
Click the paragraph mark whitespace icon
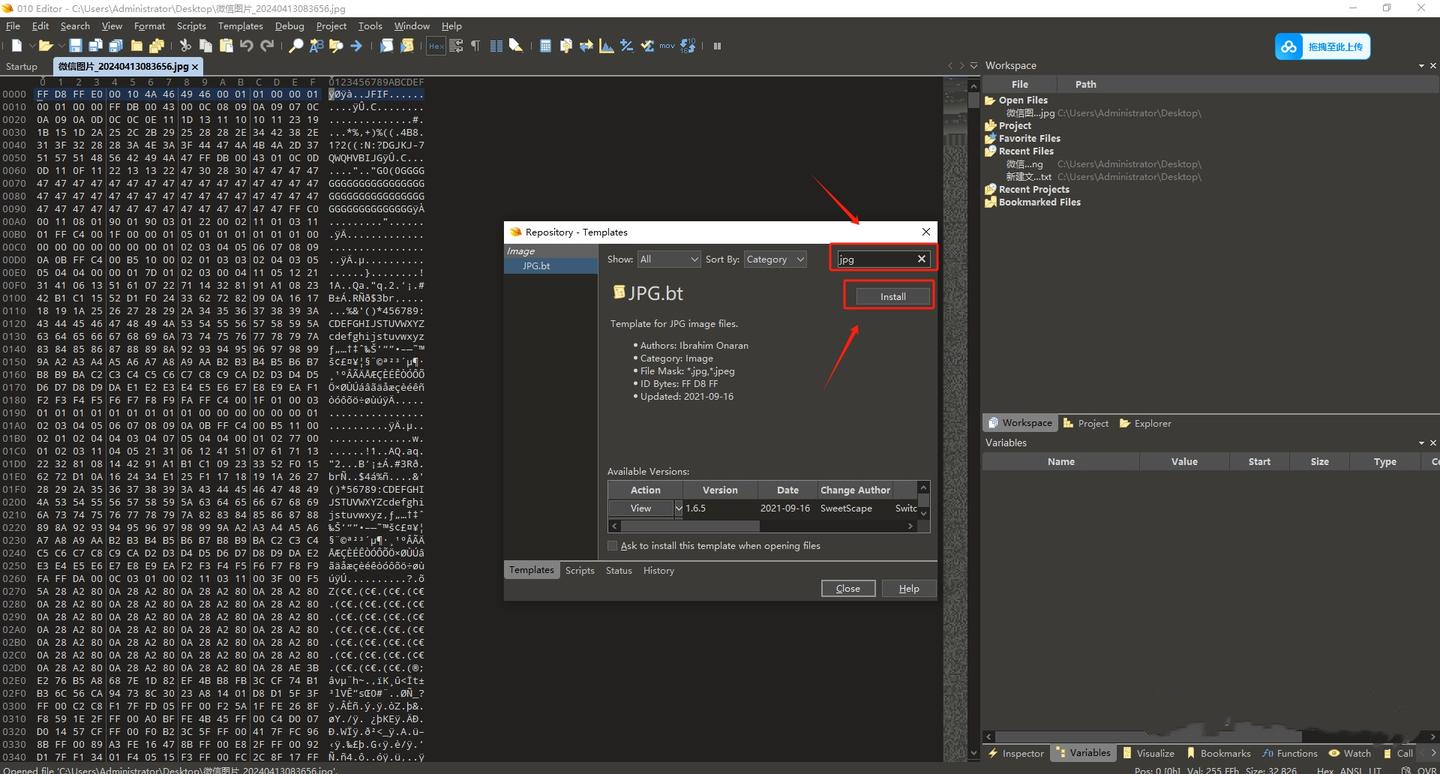[475, 45]
